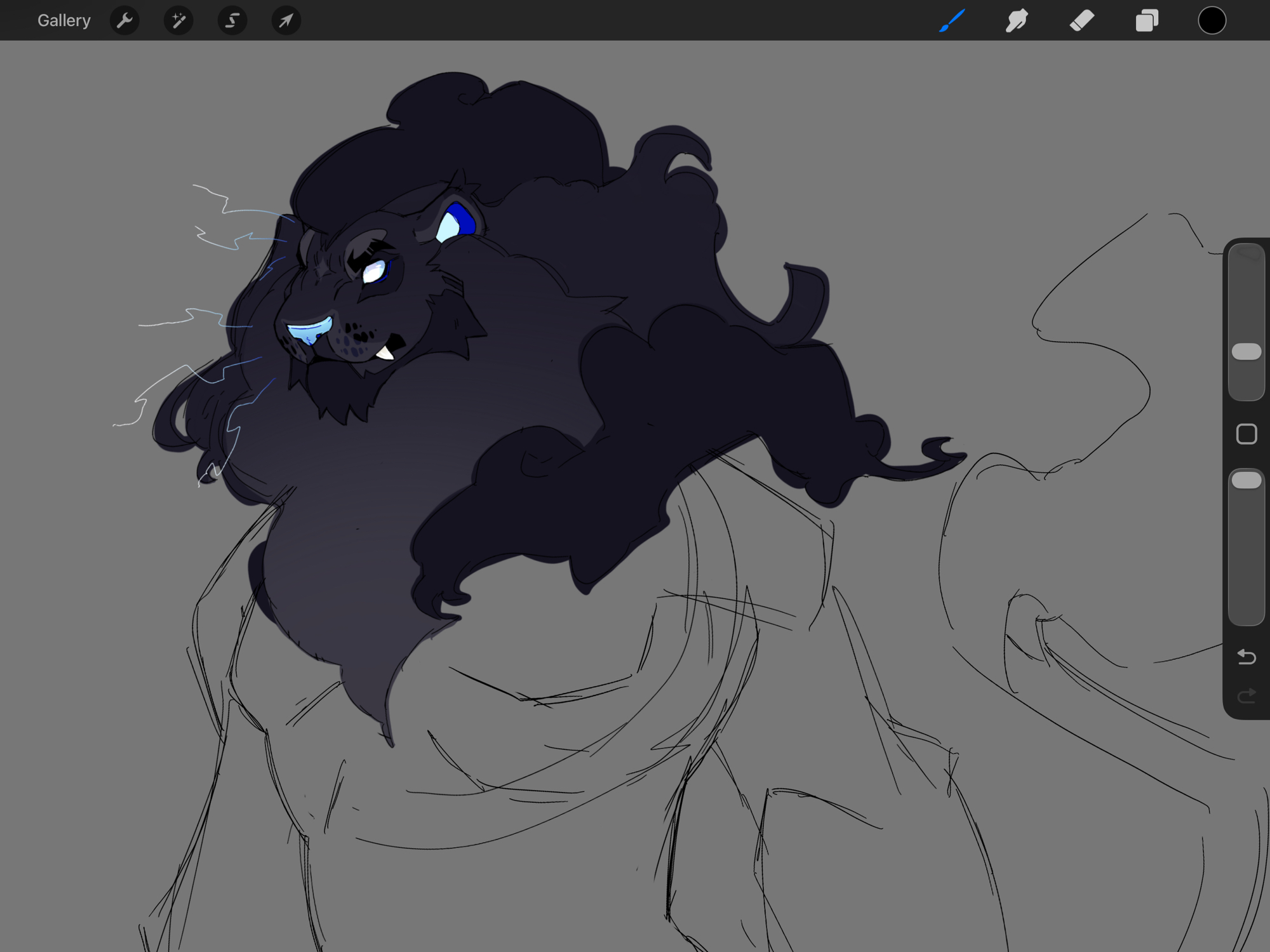Open the Actions wrench menu
Screen dimensions: 1270x952
124,21
